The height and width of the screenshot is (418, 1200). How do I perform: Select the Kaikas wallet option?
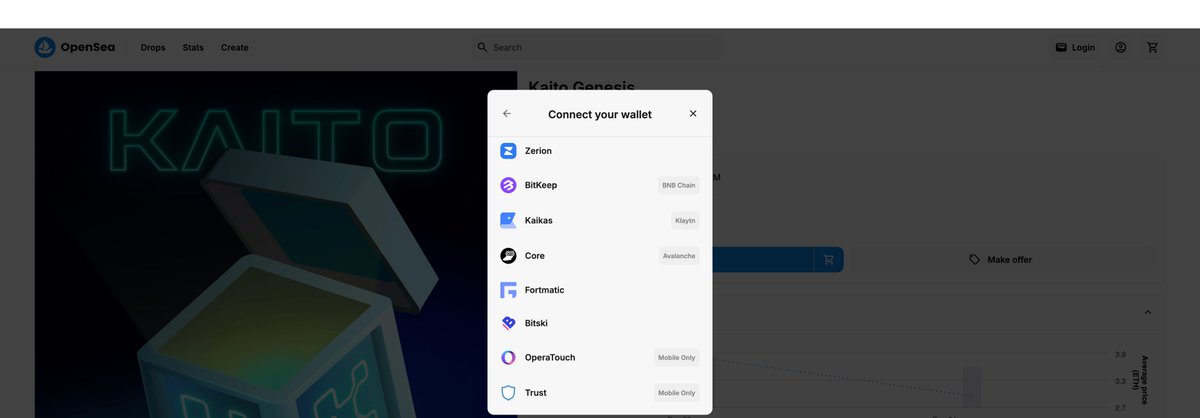600,220
